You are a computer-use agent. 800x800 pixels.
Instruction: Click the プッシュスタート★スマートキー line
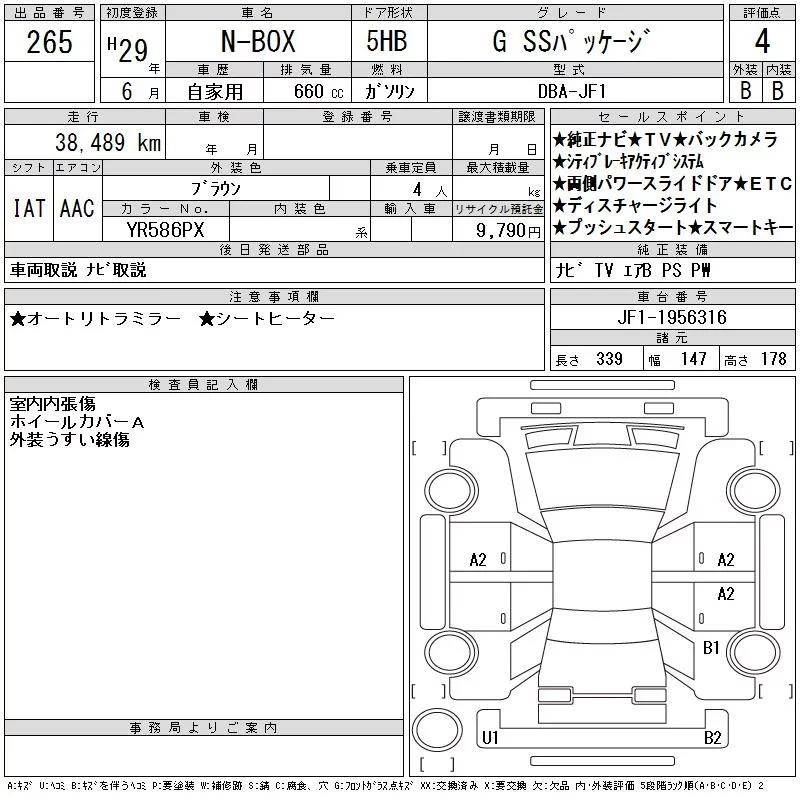672,227
